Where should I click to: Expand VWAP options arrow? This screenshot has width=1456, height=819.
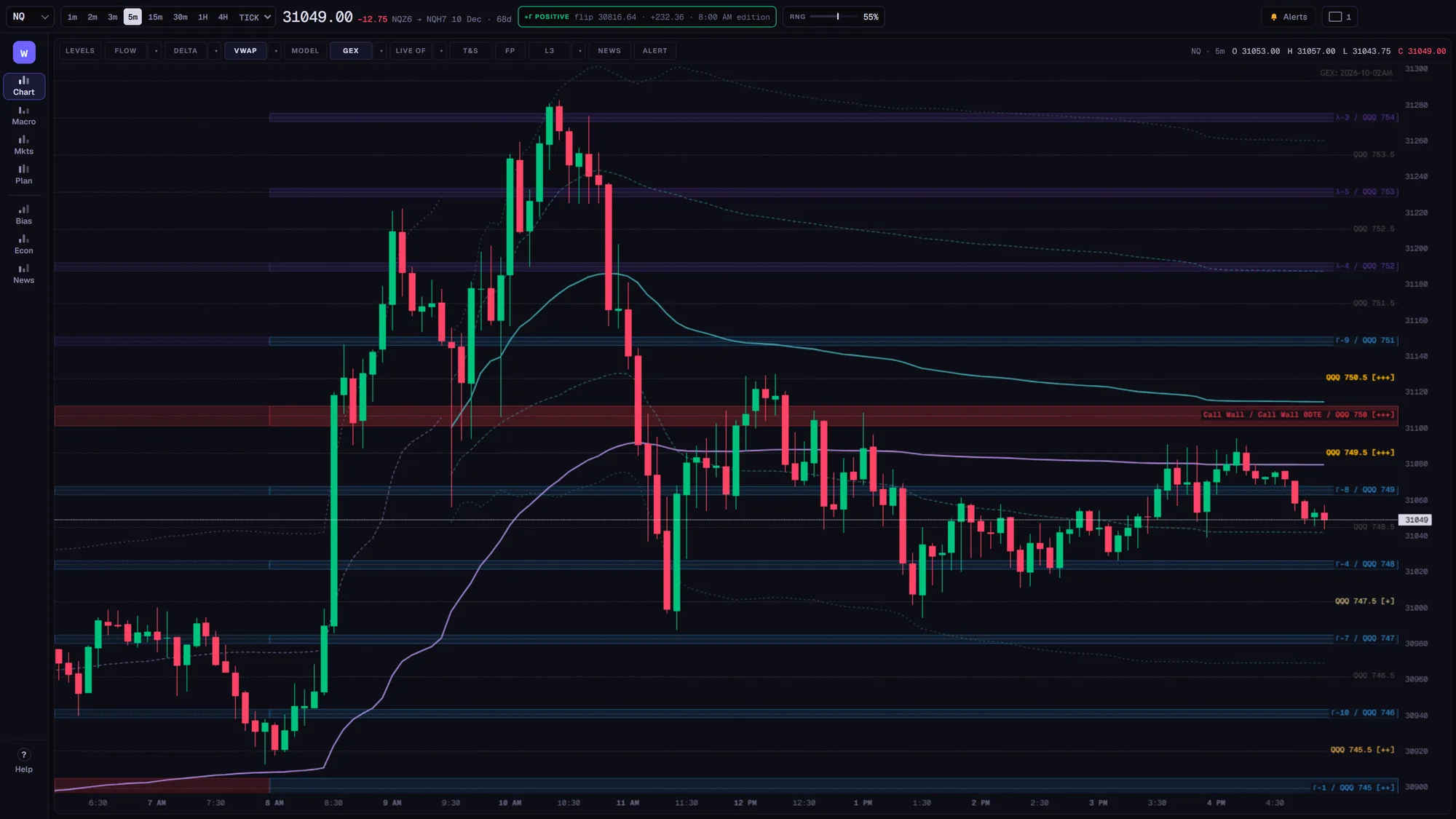(276, 51)
